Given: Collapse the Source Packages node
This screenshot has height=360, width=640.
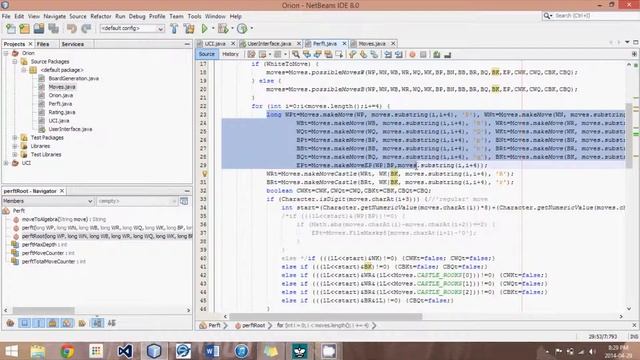Looking at the screenshot, I should click(x=15, y=62).
